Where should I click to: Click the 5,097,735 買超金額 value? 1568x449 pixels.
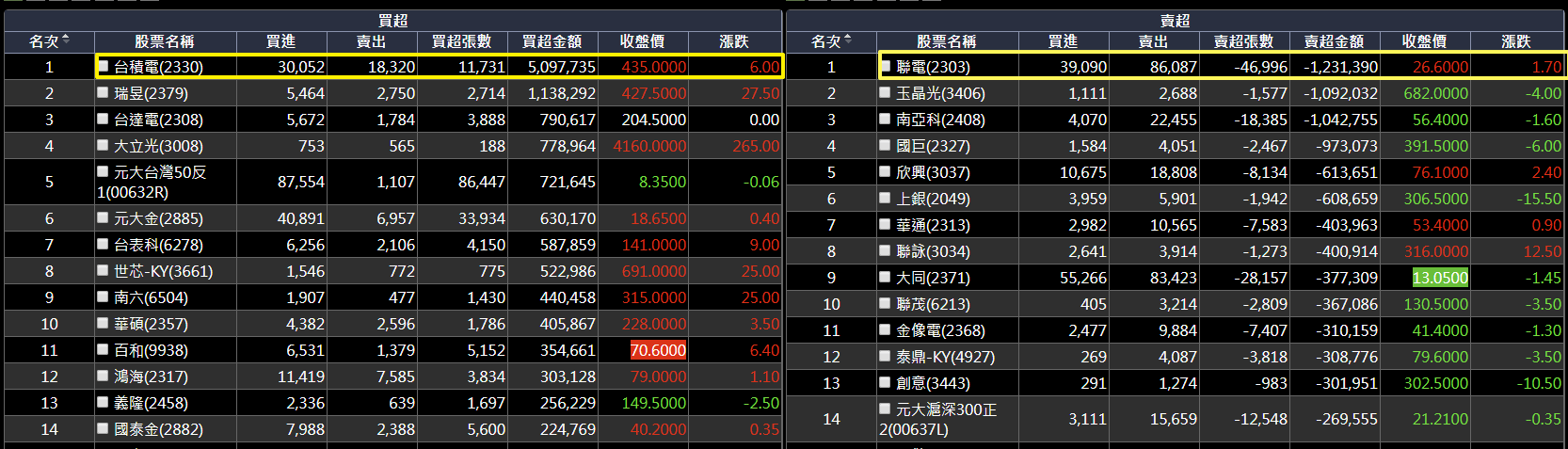coord(562,67)
